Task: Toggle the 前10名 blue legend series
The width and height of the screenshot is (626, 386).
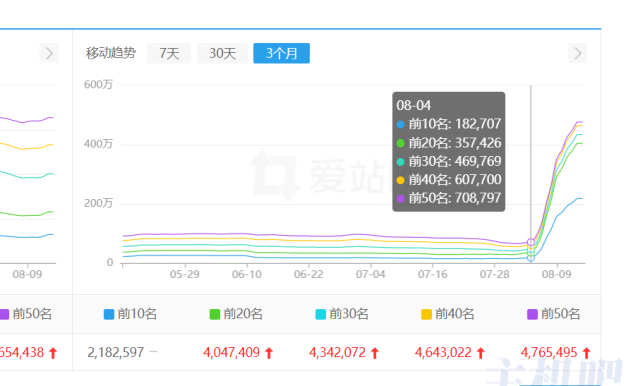Action: click(x=130, y=314)
